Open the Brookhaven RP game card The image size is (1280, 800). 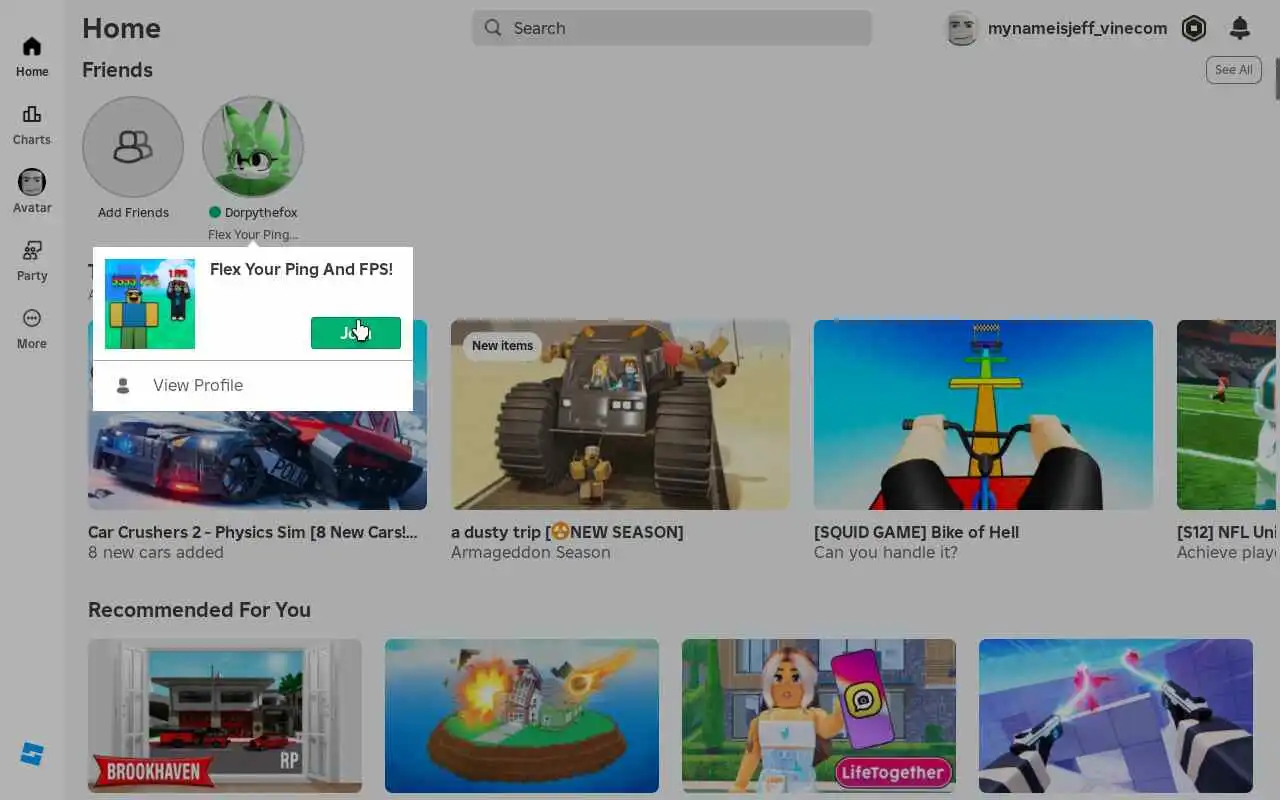tap(225, 716)
